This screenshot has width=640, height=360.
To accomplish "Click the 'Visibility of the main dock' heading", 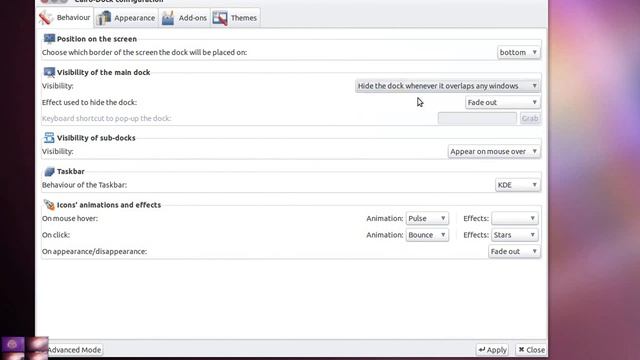I will coord(103,72).
